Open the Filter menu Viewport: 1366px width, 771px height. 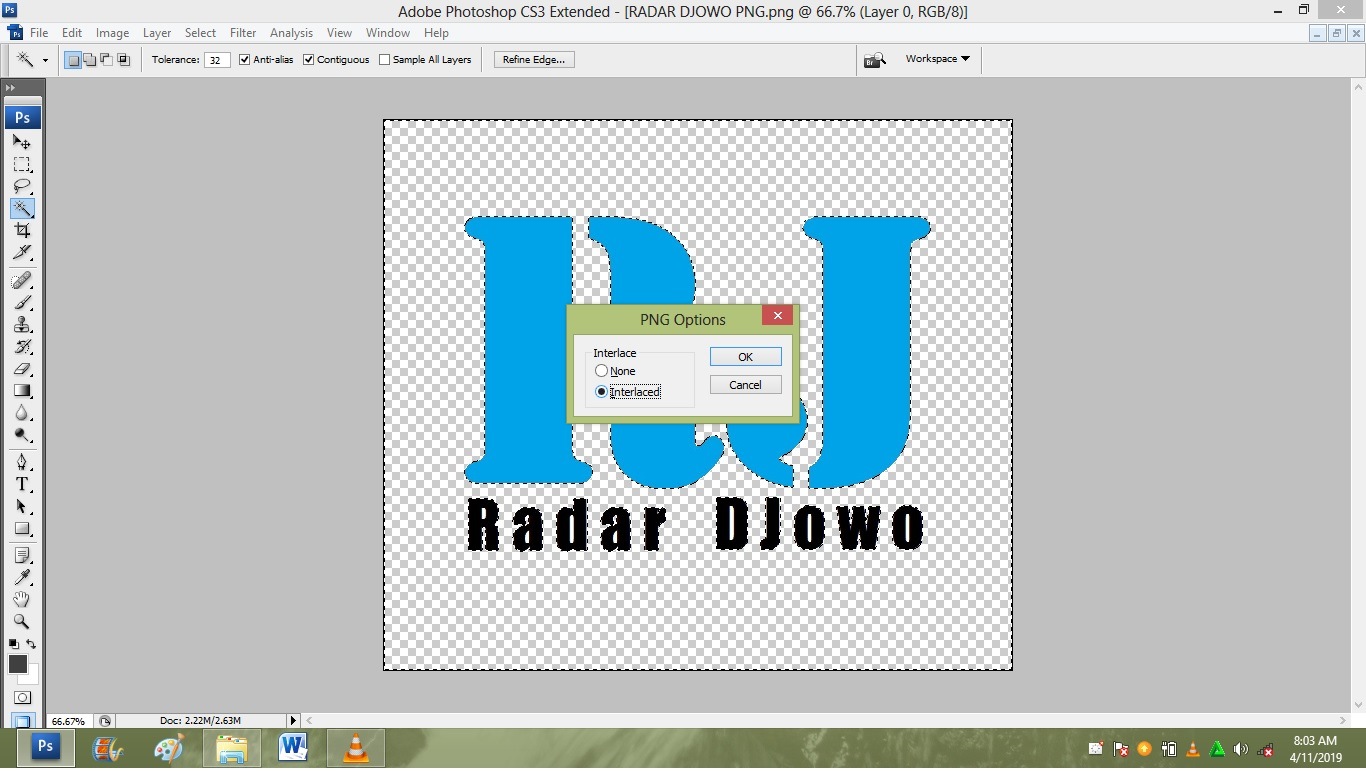[x=243, y=33]
